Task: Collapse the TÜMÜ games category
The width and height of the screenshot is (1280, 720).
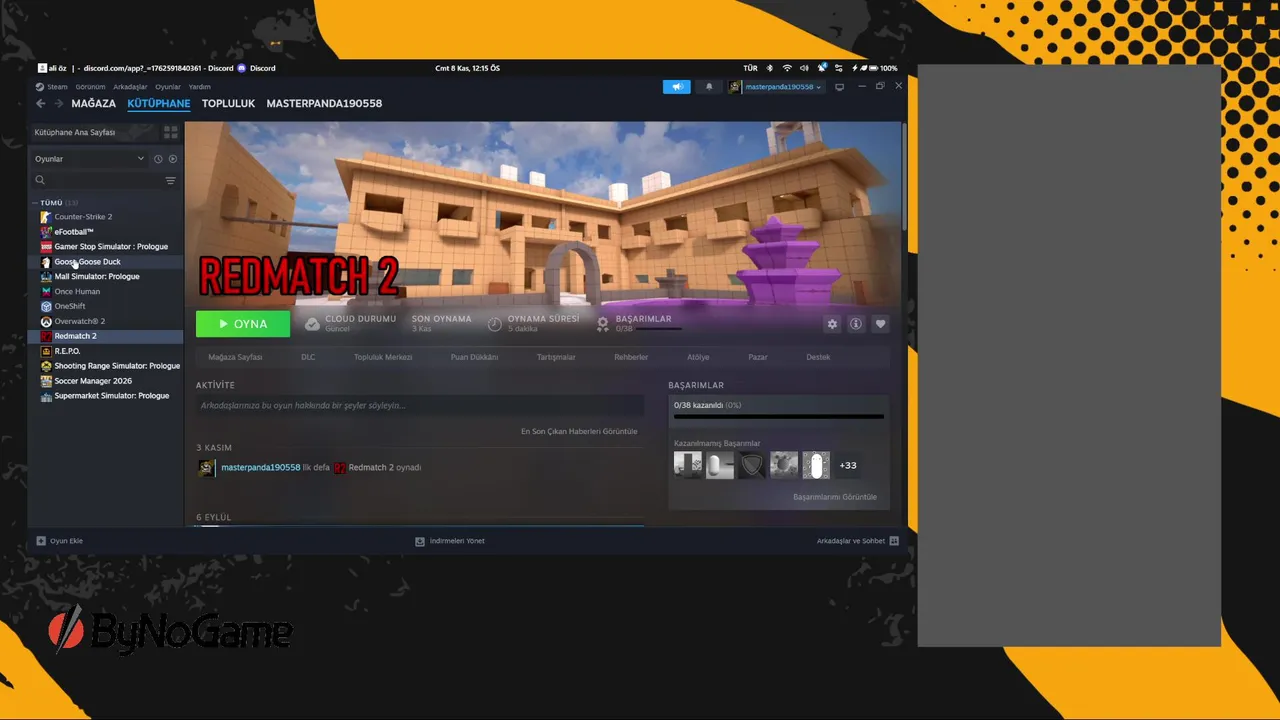Action: [x=35, y=203]
